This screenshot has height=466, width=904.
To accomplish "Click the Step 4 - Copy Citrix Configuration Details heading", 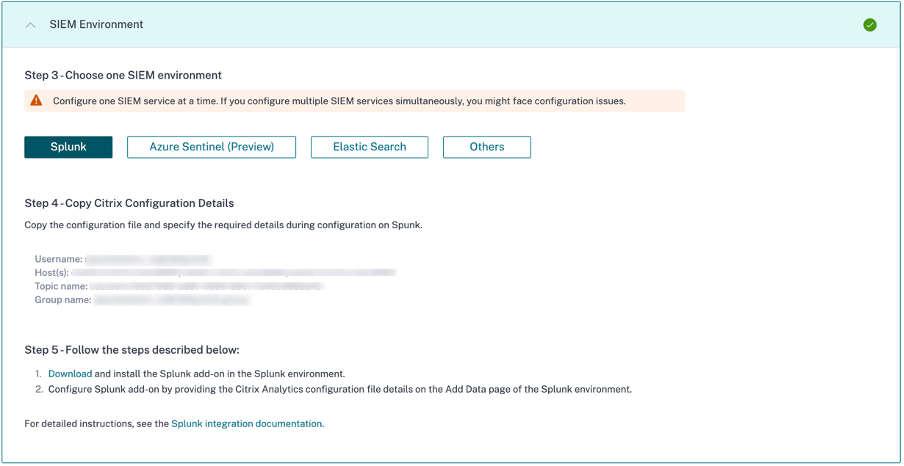I will click(129, 203).
